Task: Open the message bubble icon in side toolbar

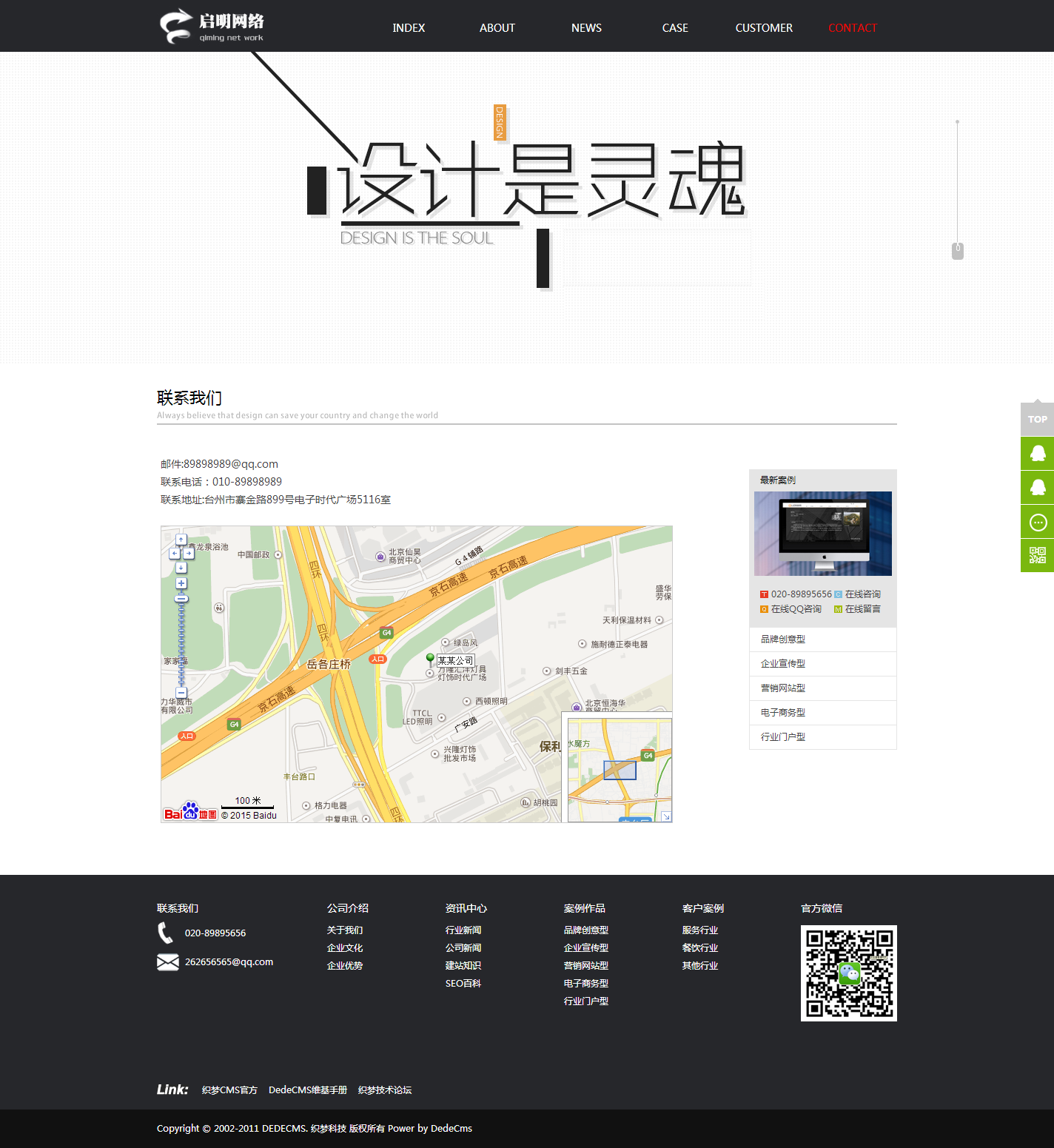Action: coord(1038,523)
